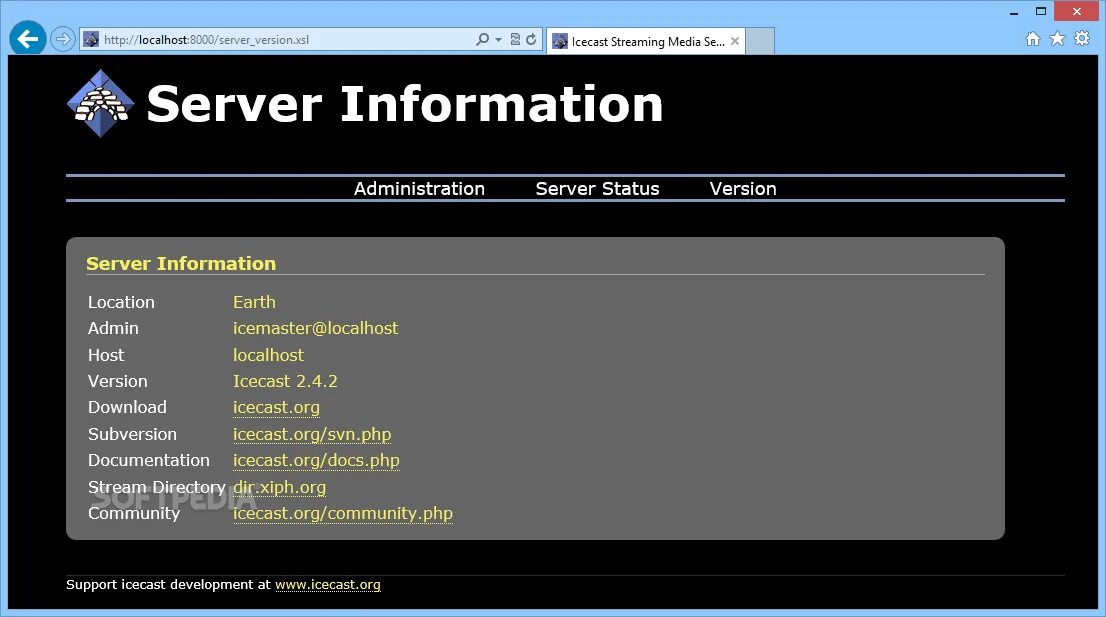Viewport: 1106px width, 617px height.
Task: Open the icecast.org/svn.php link
Action: 312,434
